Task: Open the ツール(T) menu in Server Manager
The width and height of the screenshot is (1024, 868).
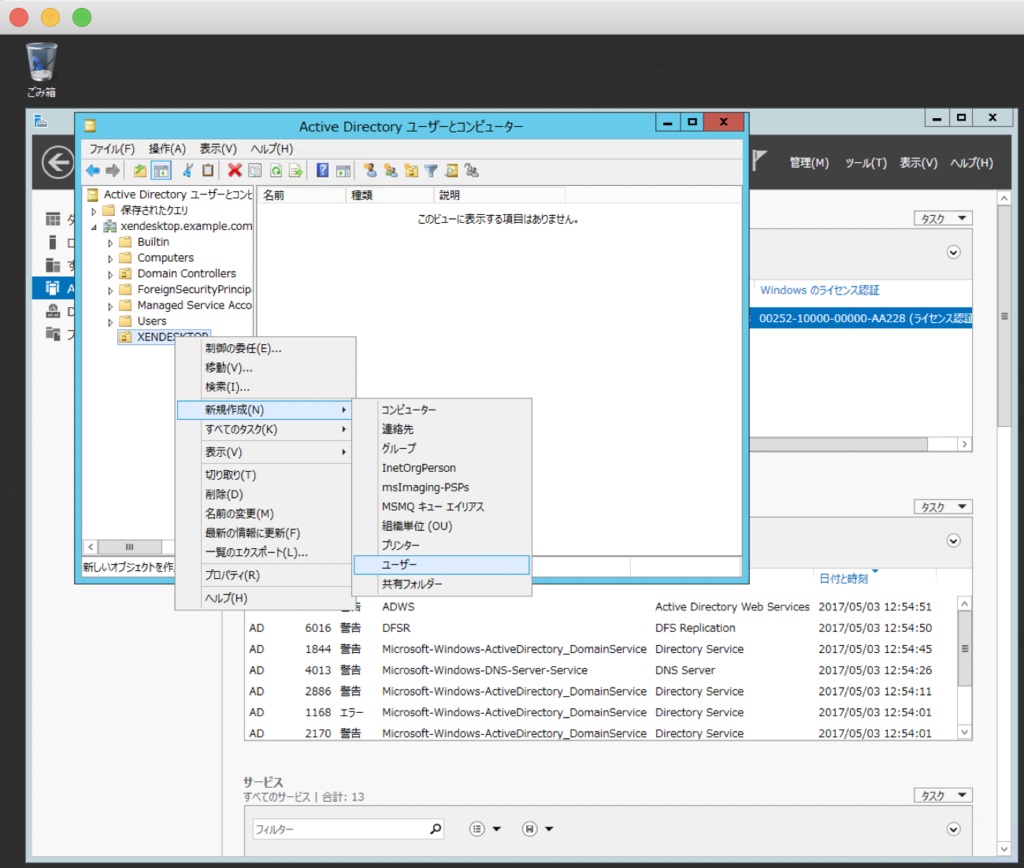Action: tap(866, 163)
